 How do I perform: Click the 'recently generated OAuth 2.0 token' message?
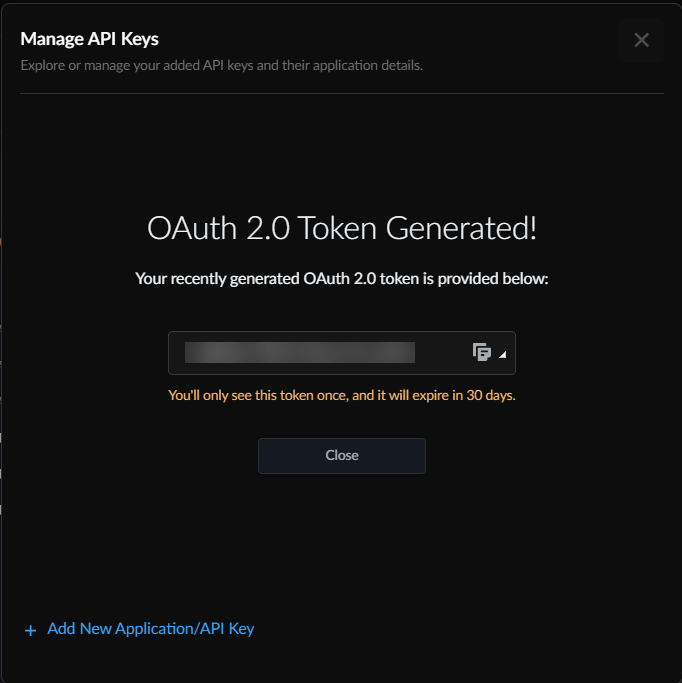(342, 279)
